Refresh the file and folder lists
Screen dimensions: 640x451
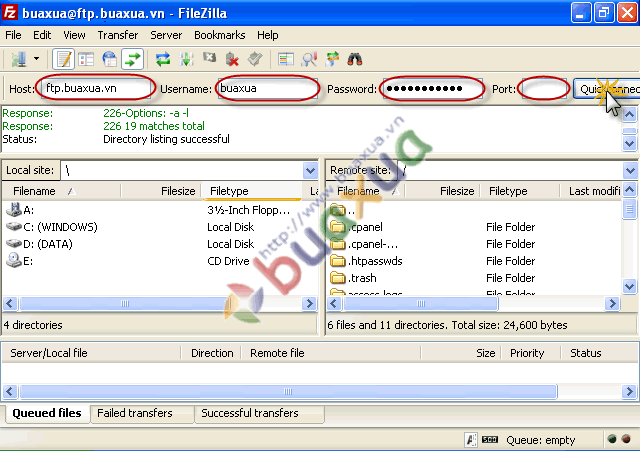point(163,60)
